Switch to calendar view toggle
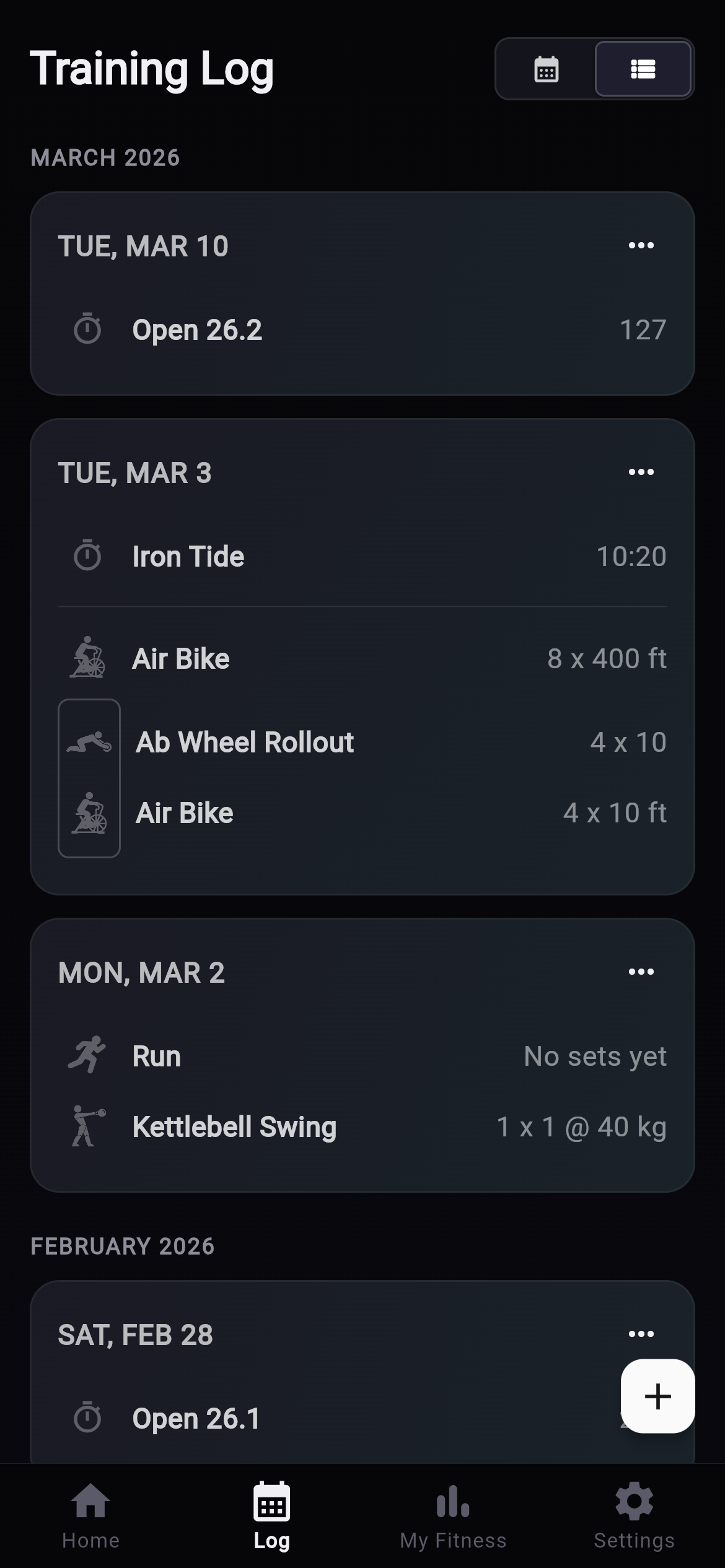This screenshot has width=725, height=1568. click(x=546, y=69)
